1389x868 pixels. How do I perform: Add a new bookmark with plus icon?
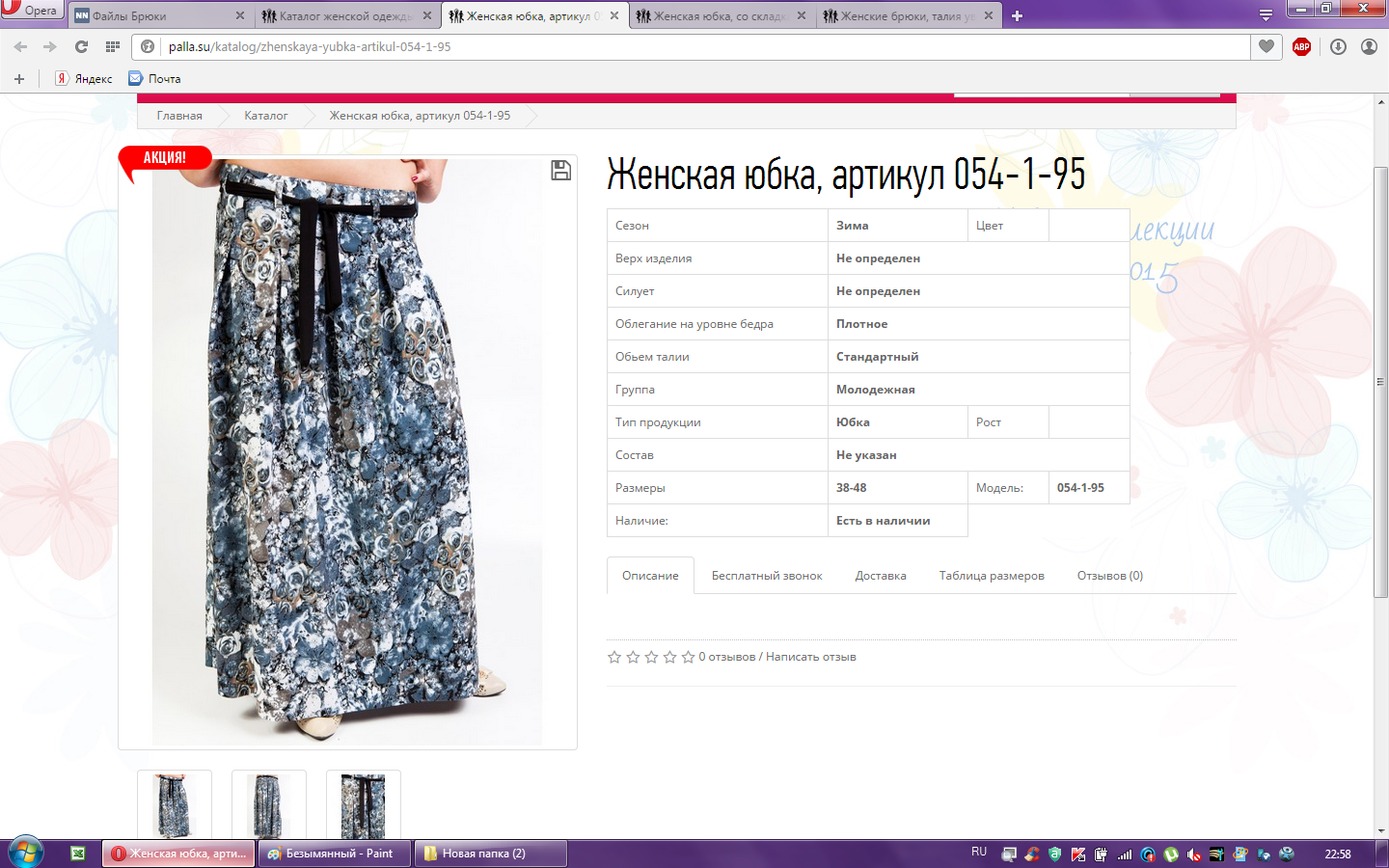click(x=19, y=79)
